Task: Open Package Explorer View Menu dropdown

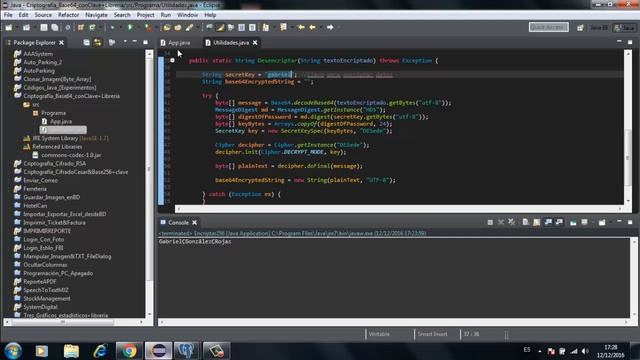Action: coord(125,42)
